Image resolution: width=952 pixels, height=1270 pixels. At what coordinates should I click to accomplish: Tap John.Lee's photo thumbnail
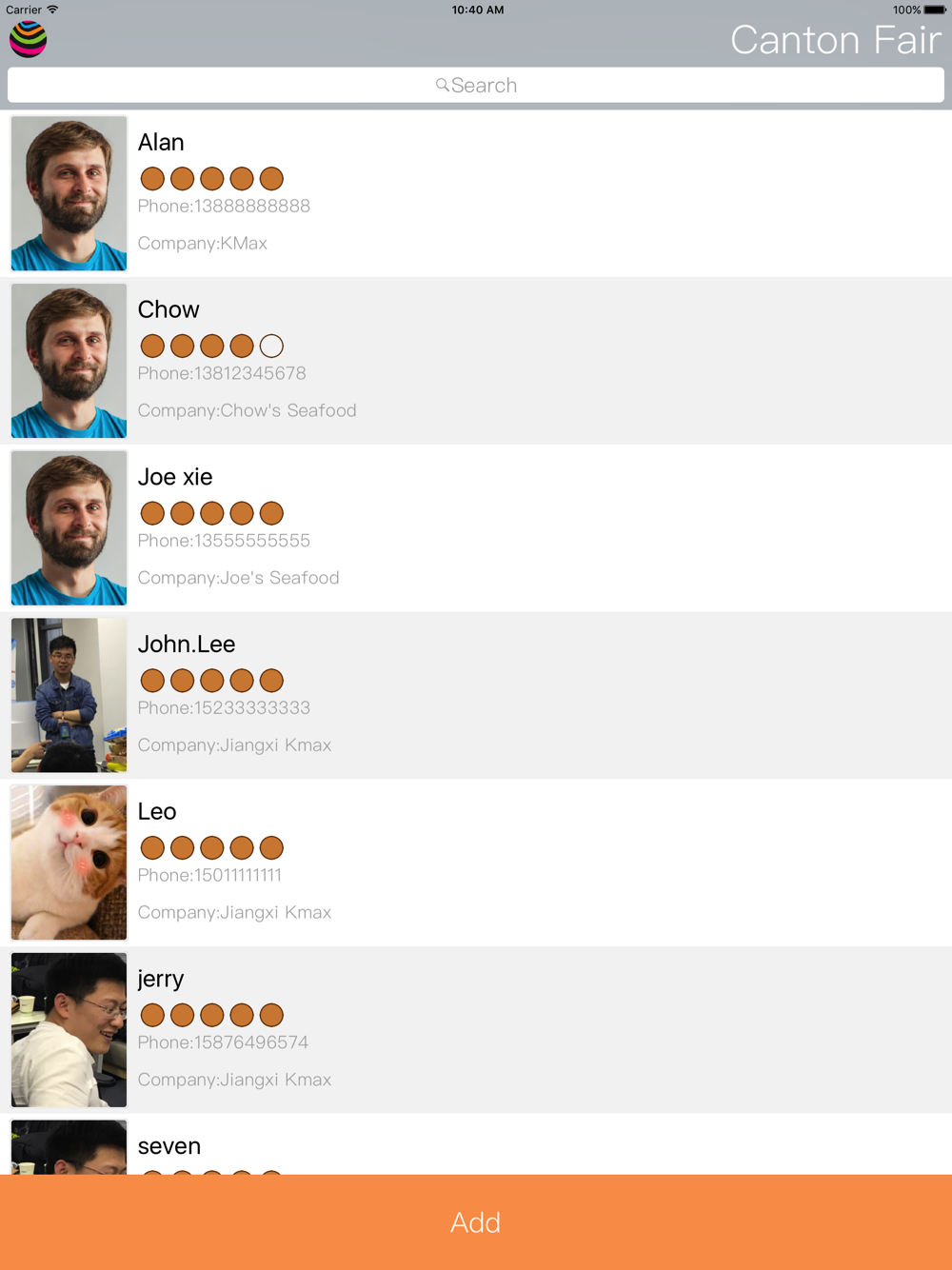tap(69, 695)
